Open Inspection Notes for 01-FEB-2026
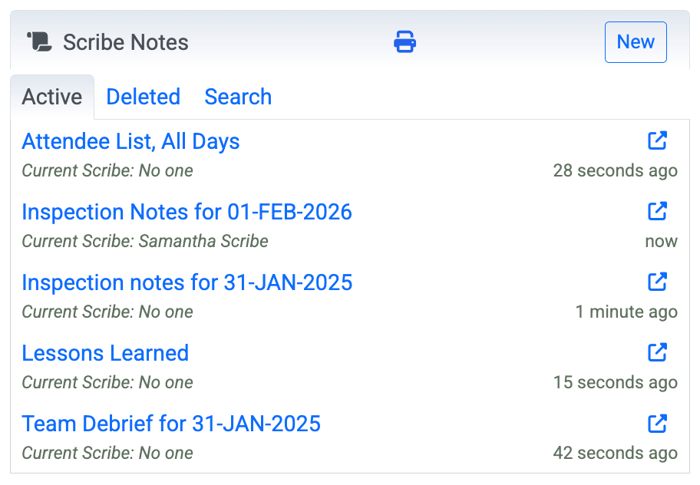The image size is (700, 485). (x=187, y=212)
